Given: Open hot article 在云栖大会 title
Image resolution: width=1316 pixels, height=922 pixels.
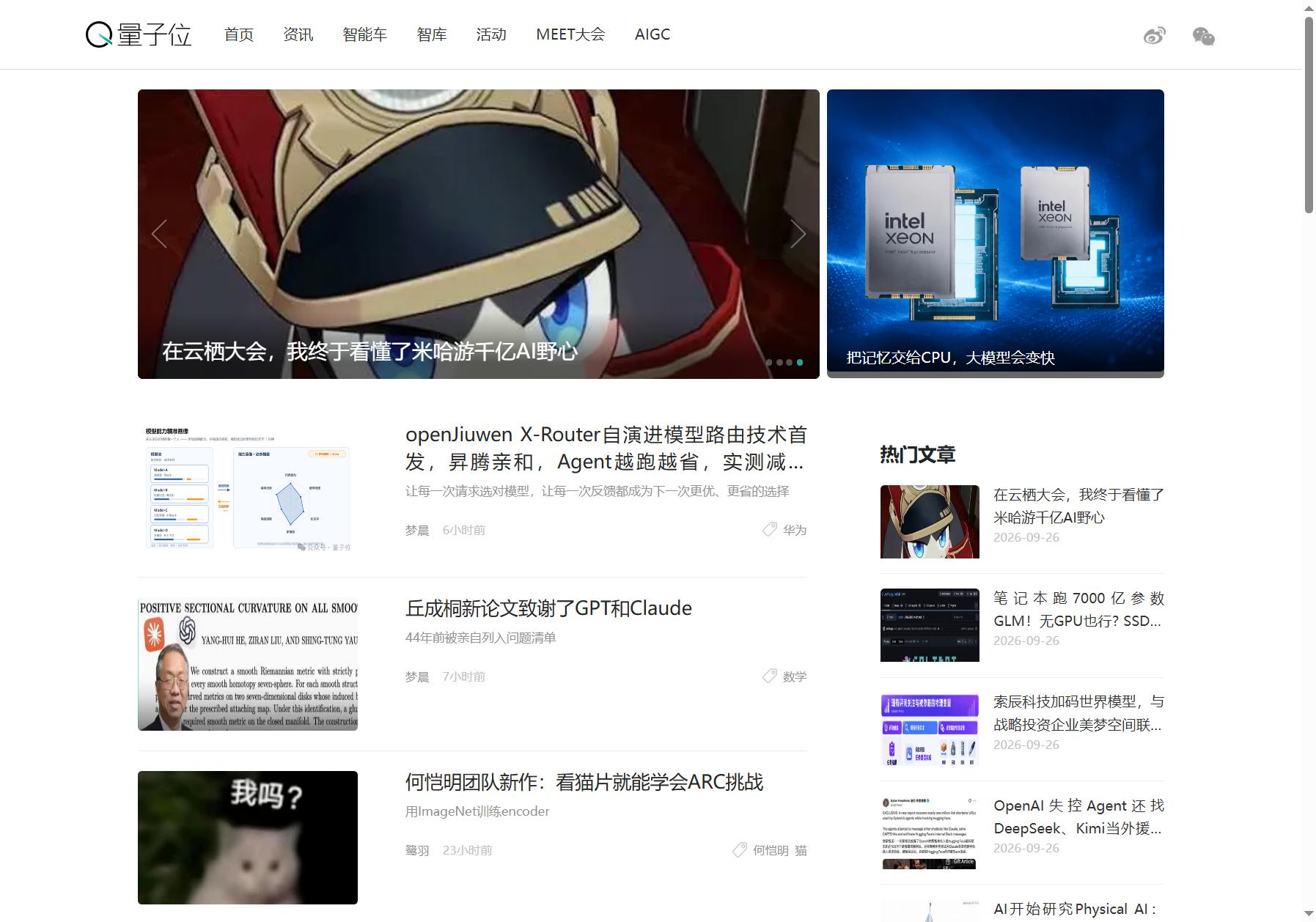Looking at the screenshot, I should (1078, 506).
